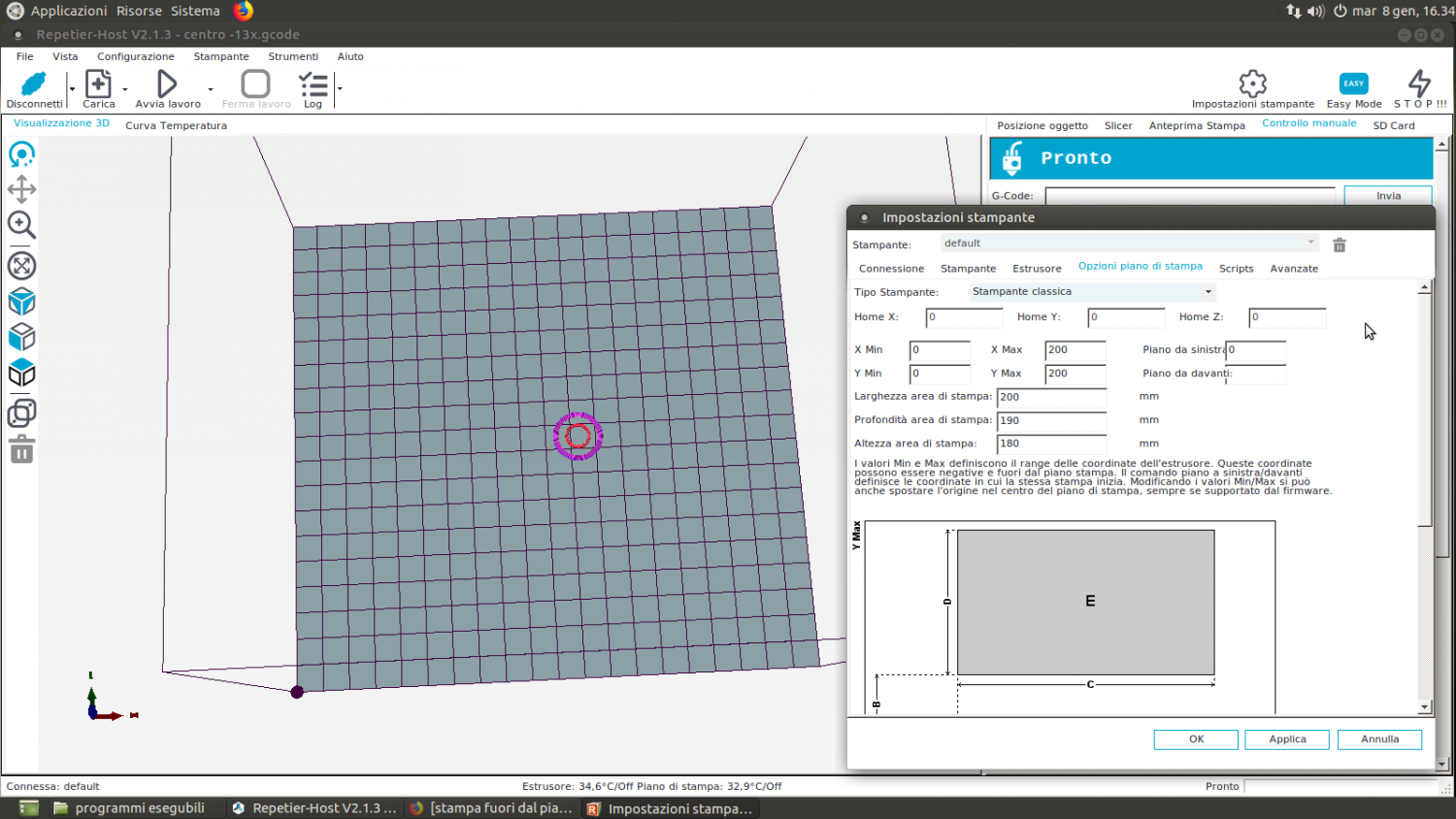Select the zoom magnifier tool
This screenshot has height=819, width=1456.
point(21,225)
